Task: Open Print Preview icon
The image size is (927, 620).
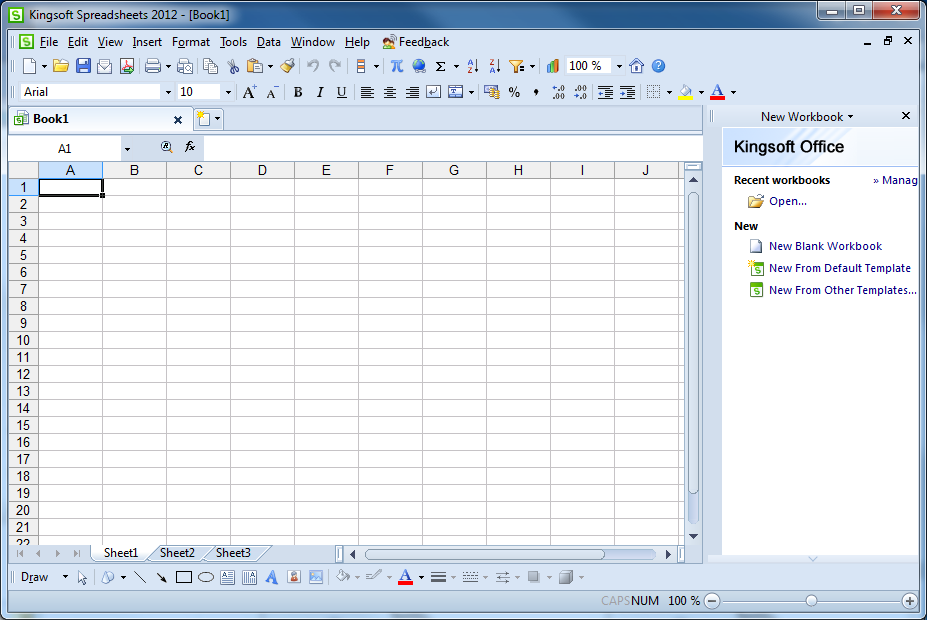Action: [185, 66]
